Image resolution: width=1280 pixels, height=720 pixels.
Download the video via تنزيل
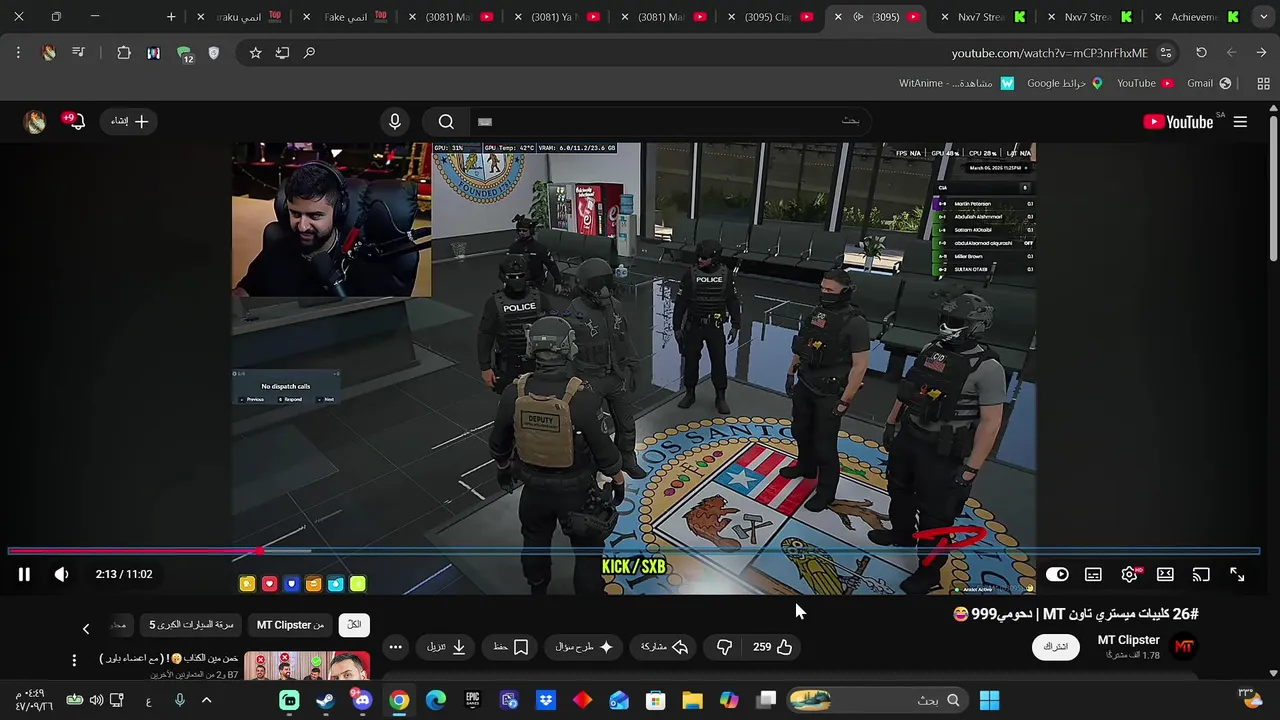tap(447, 647)
